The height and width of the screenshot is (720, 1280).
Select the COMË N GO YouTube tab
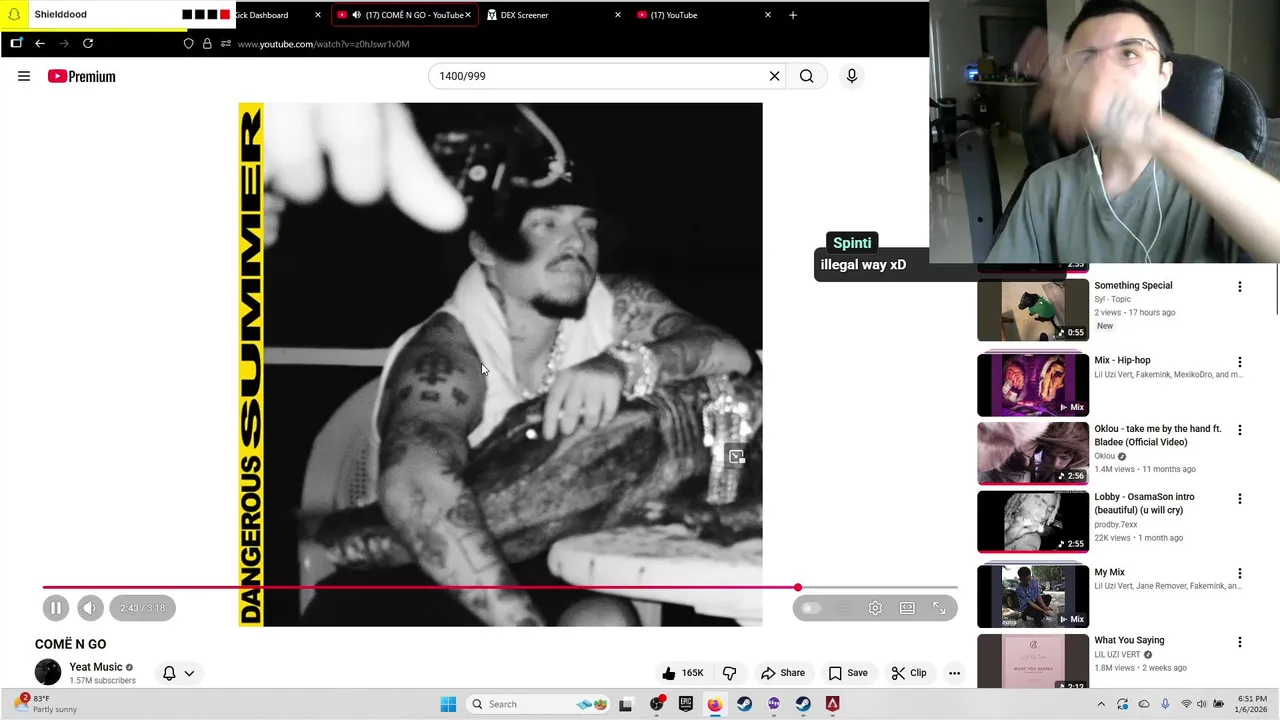point(404,15)
